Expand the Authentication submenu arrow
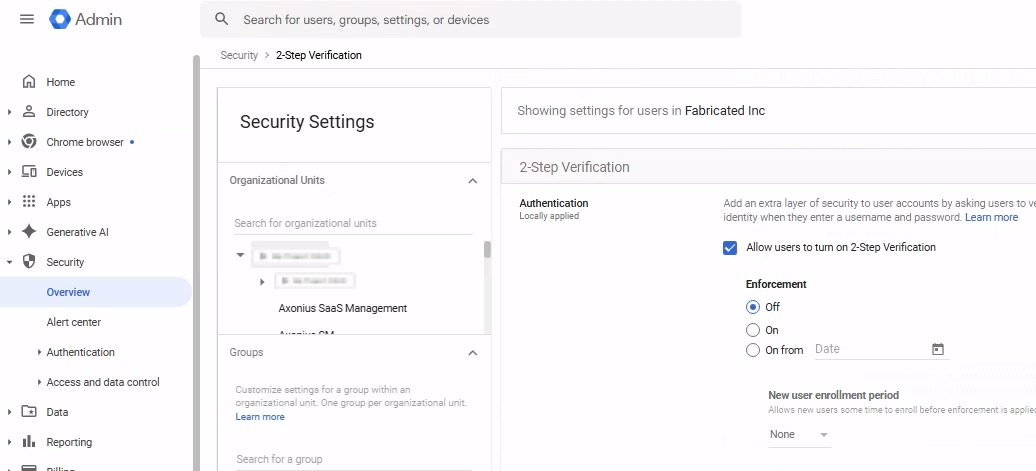The width and height of the screenshot is (1036, 471). point(40,352)
